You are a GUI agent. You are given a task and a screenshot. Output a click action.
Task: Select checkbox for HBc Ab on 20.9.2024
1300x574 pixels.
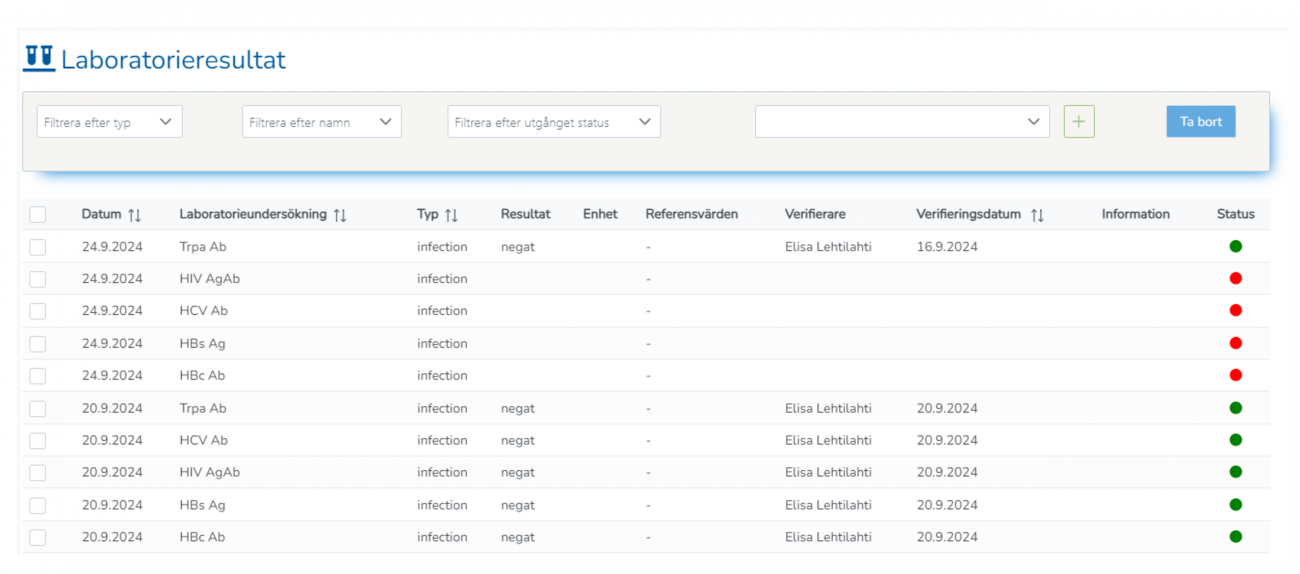coord(38,537)
